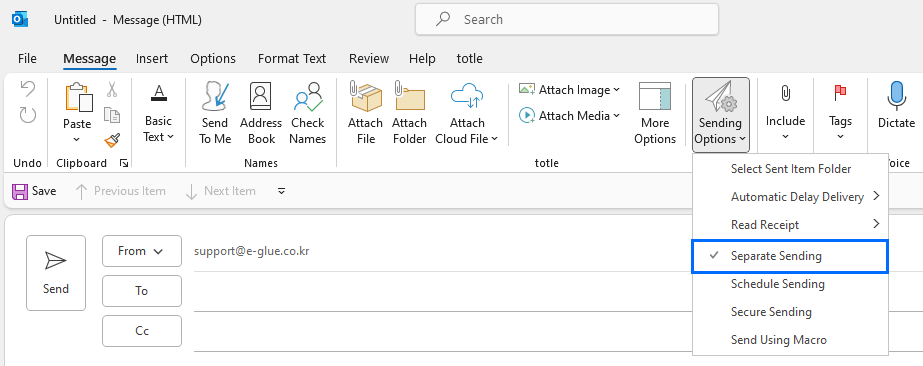The image size is (923, 366).
Task: Click the Send button
Action: (56, 273)
